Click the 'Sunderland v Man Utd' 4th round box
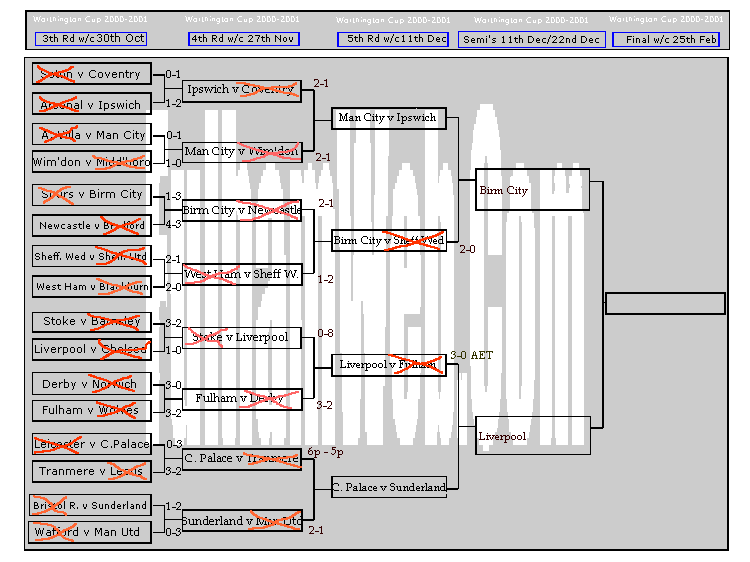Image resolution: width=750 pixels, height=562 pixels. coord(242,521)
